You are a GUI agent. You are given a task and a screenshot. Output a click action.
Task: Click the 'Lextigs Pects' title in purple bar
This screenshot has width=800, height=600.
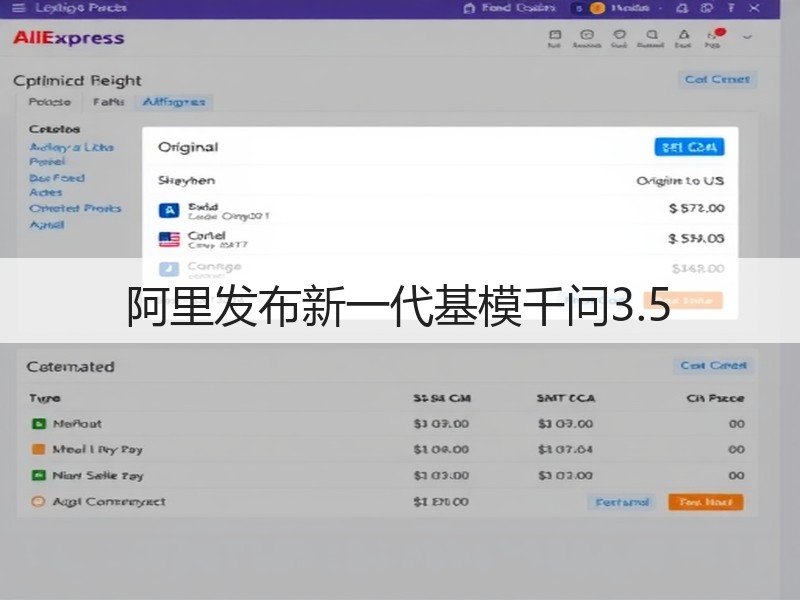(81, 8)
